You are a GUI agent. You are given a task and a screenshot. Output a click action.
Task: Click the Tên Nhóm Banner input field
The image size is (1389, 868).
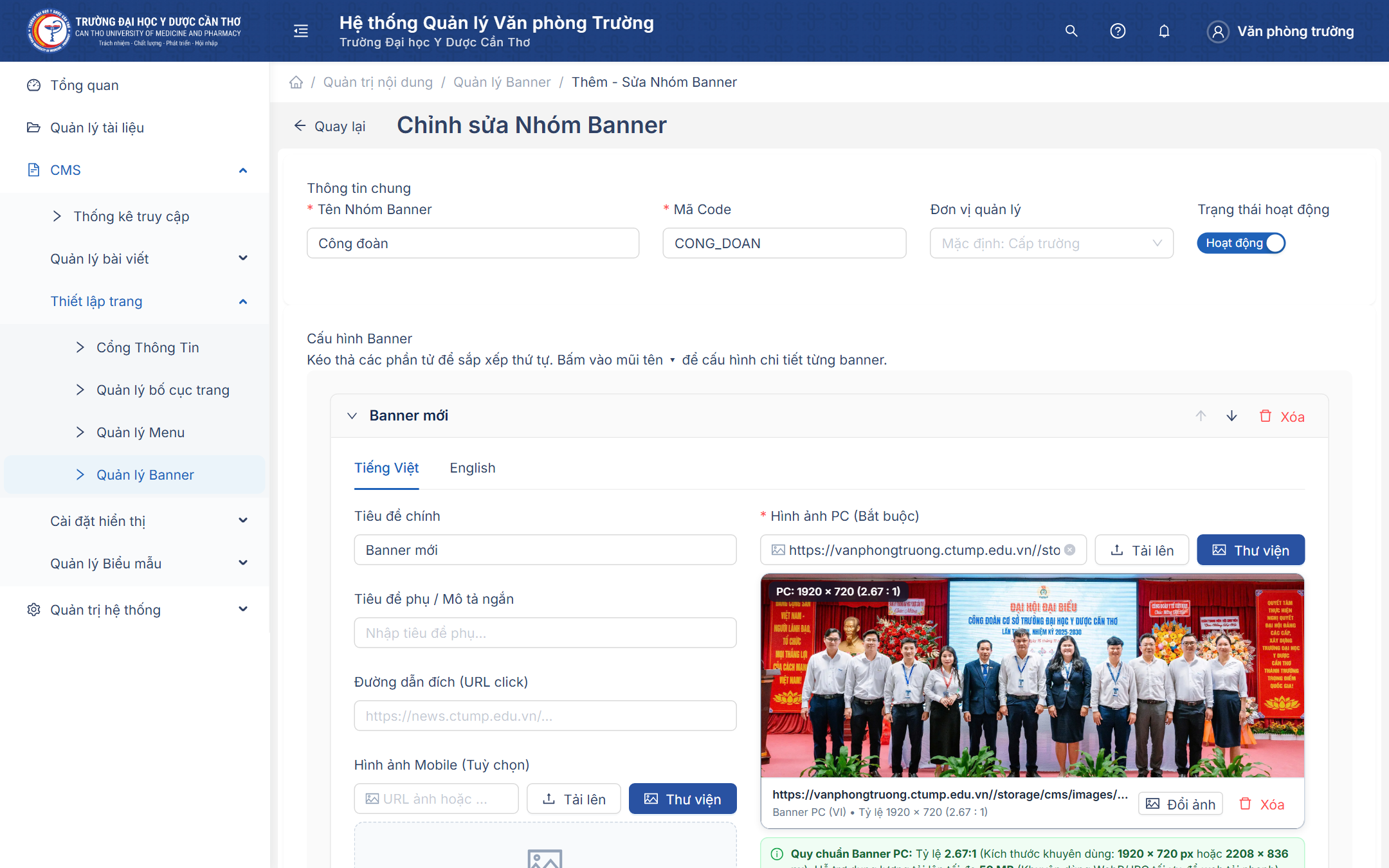pos(473,243)
